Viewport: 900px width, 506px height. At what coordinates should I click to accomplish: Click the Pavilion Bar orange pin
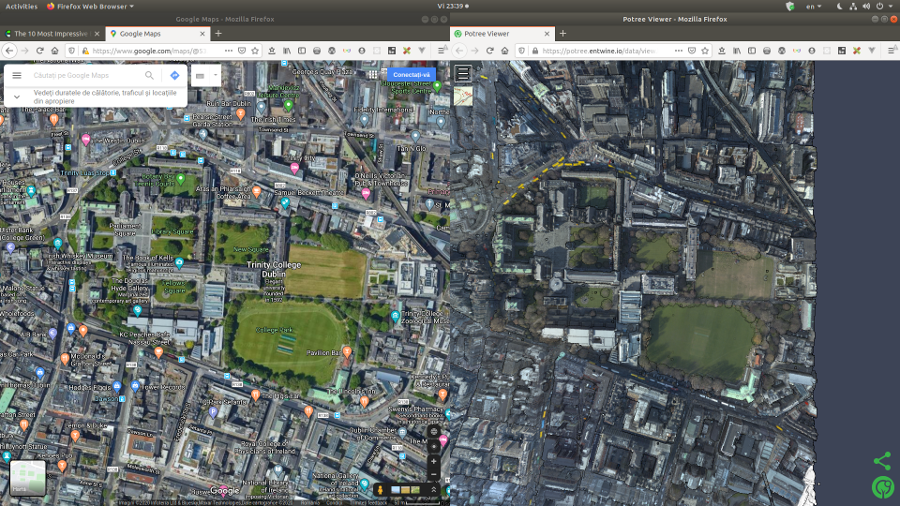[x=347, y=351]
